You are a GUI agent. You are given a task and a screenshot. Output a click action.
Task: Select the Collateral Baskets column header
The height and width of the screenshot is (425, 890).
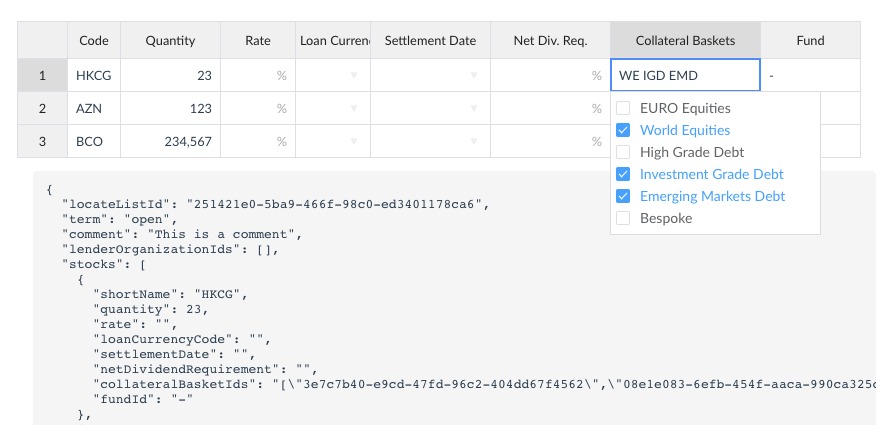tap(685, 40)
